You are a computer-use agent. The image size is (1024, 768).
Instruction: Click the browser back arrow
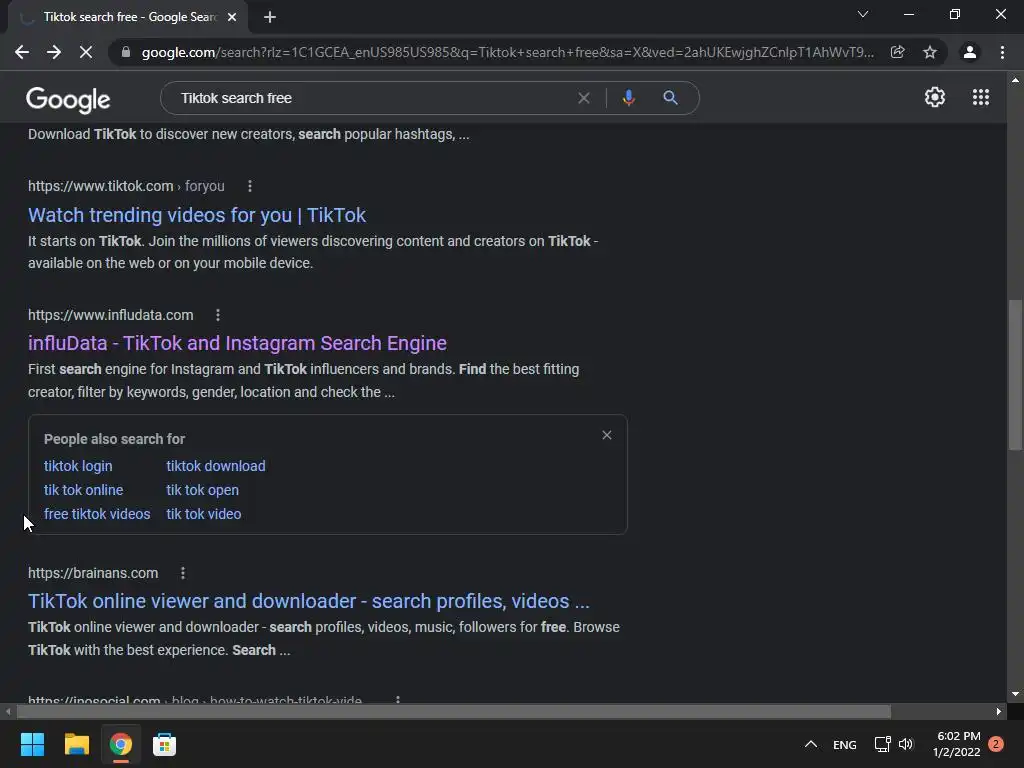click(22, 52)
